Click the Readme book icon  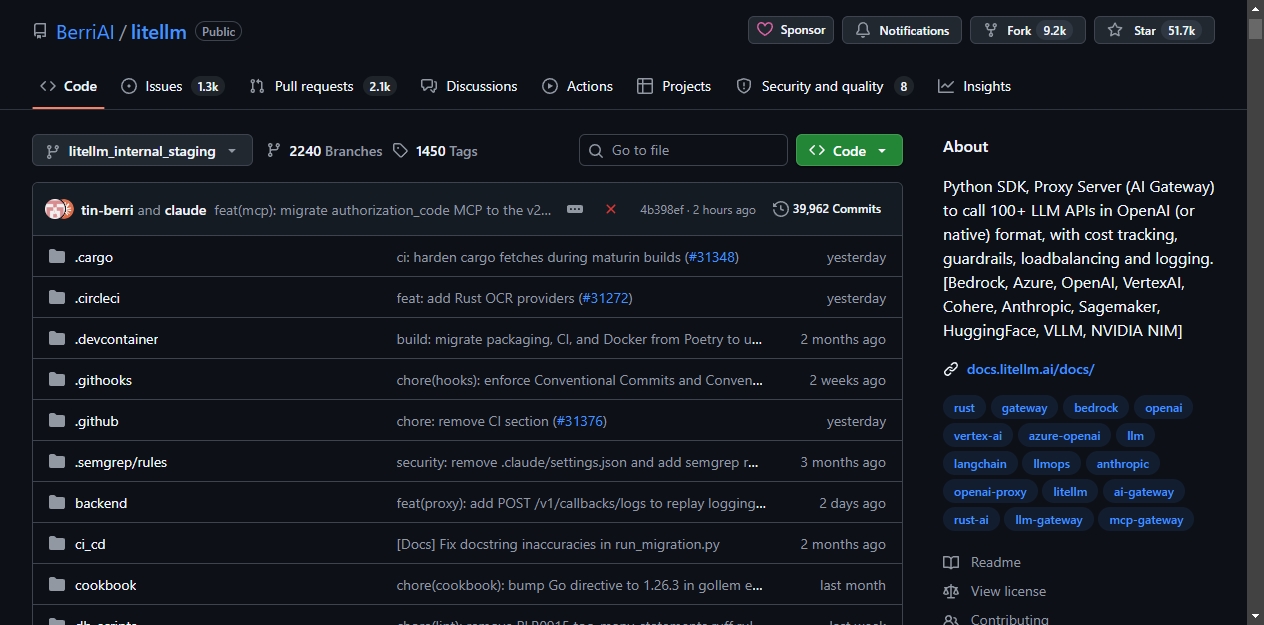[951, 562]
